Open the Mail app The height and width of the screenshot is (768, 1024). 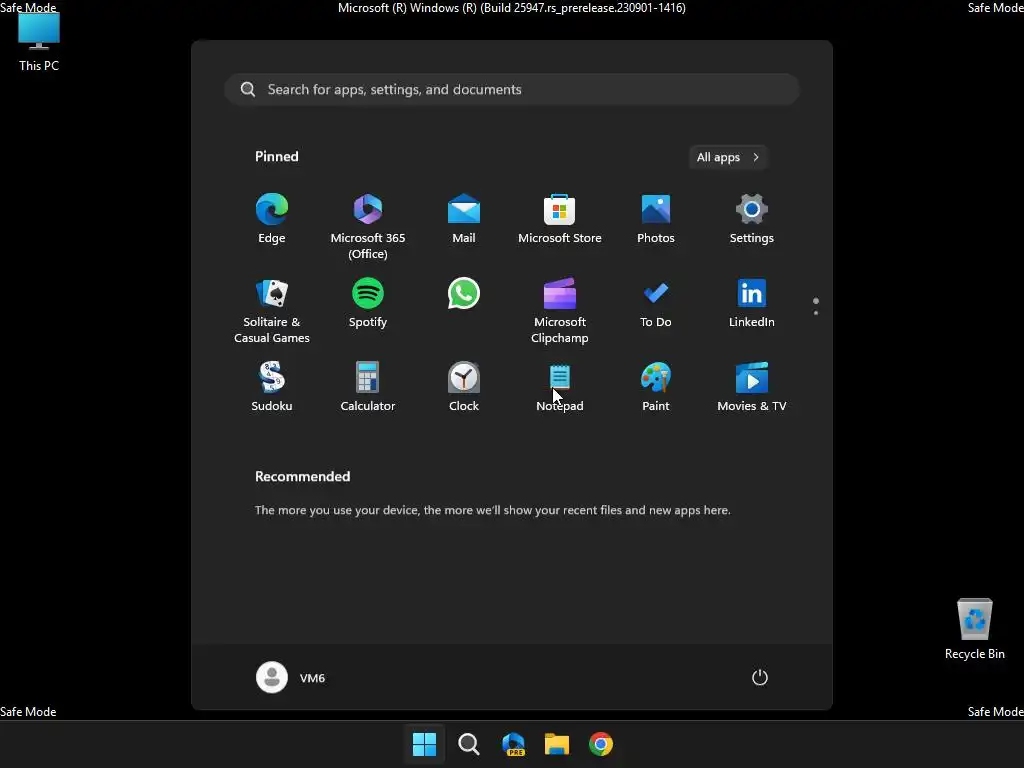(464, 219)
